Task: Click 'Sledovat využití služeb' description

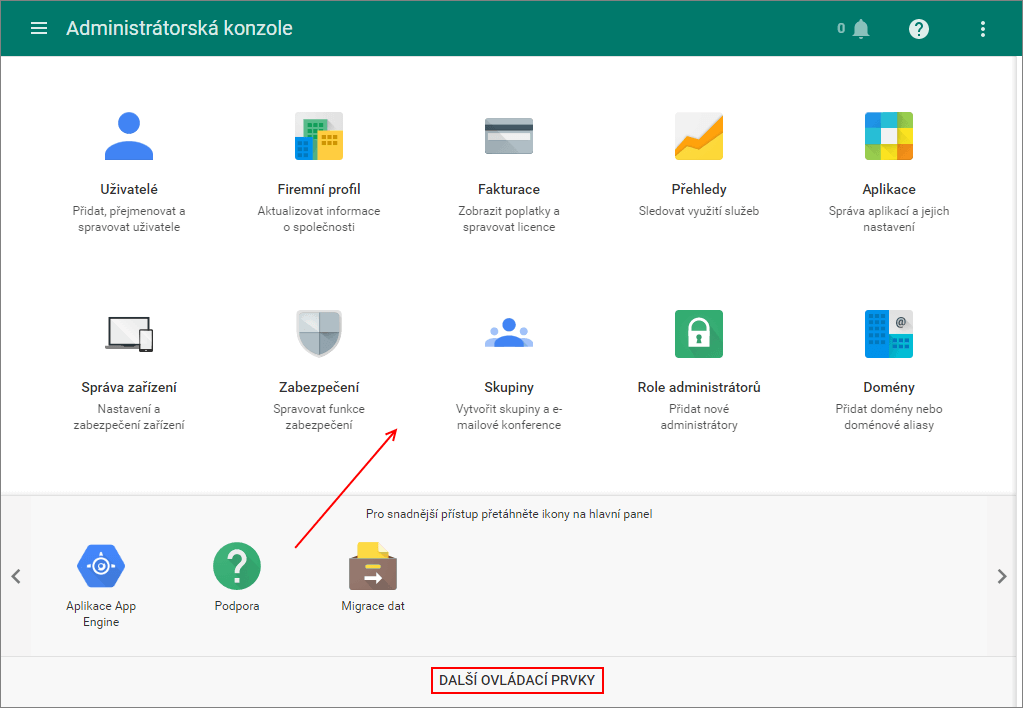Action: (699, 211)
